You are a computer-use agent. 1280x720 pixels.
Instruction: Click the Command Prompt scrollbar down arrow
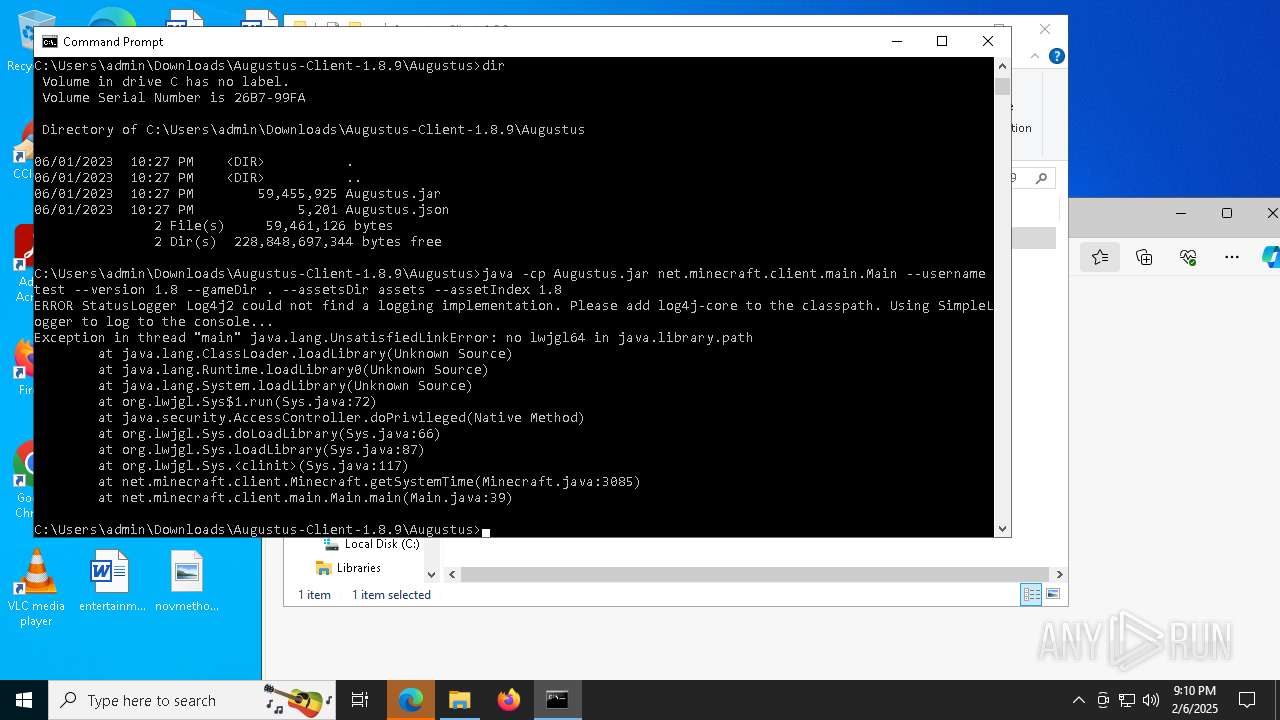1002,528
